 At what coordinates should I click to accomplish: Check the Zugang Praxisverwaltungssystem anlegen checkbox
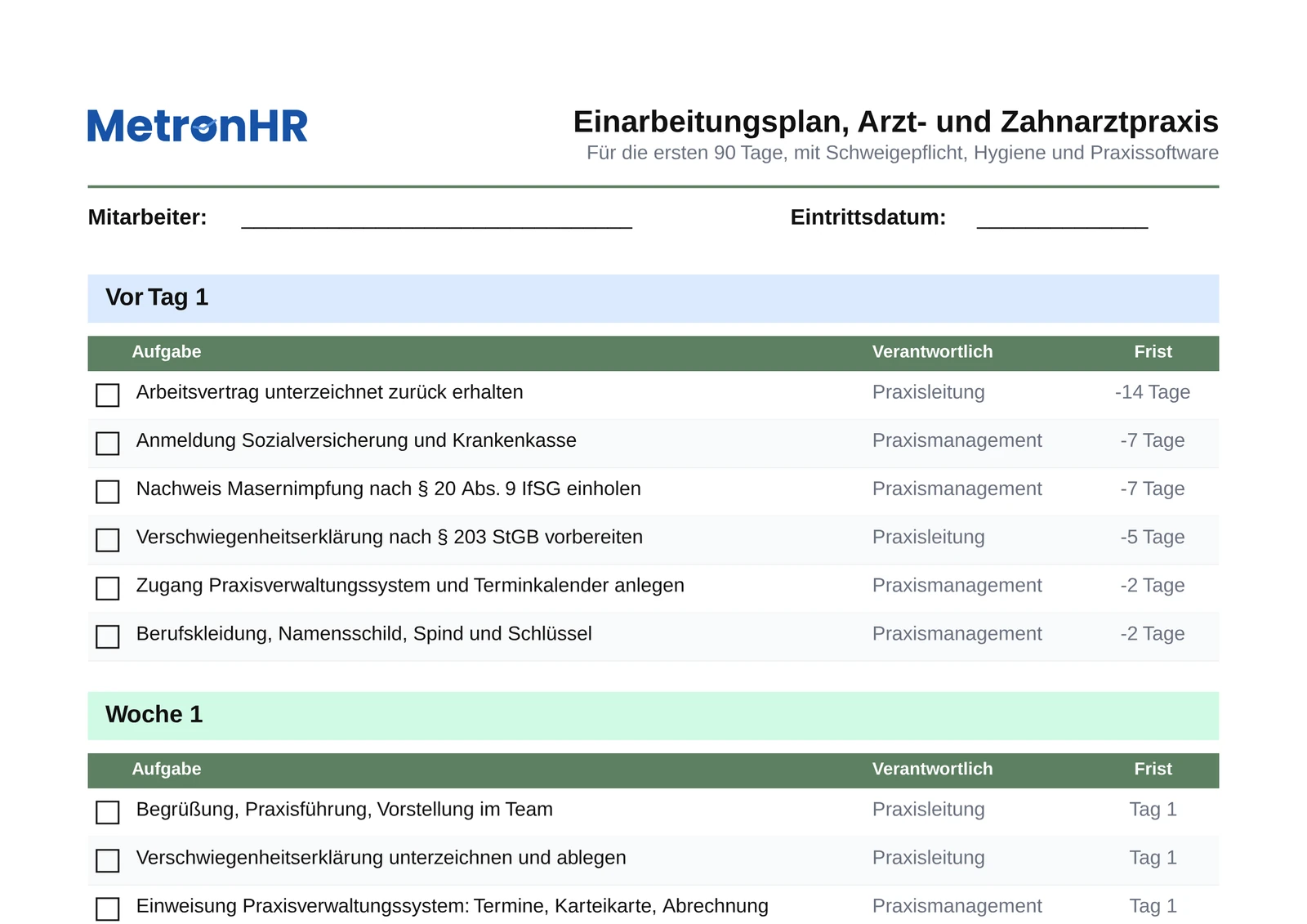point(108,588)
